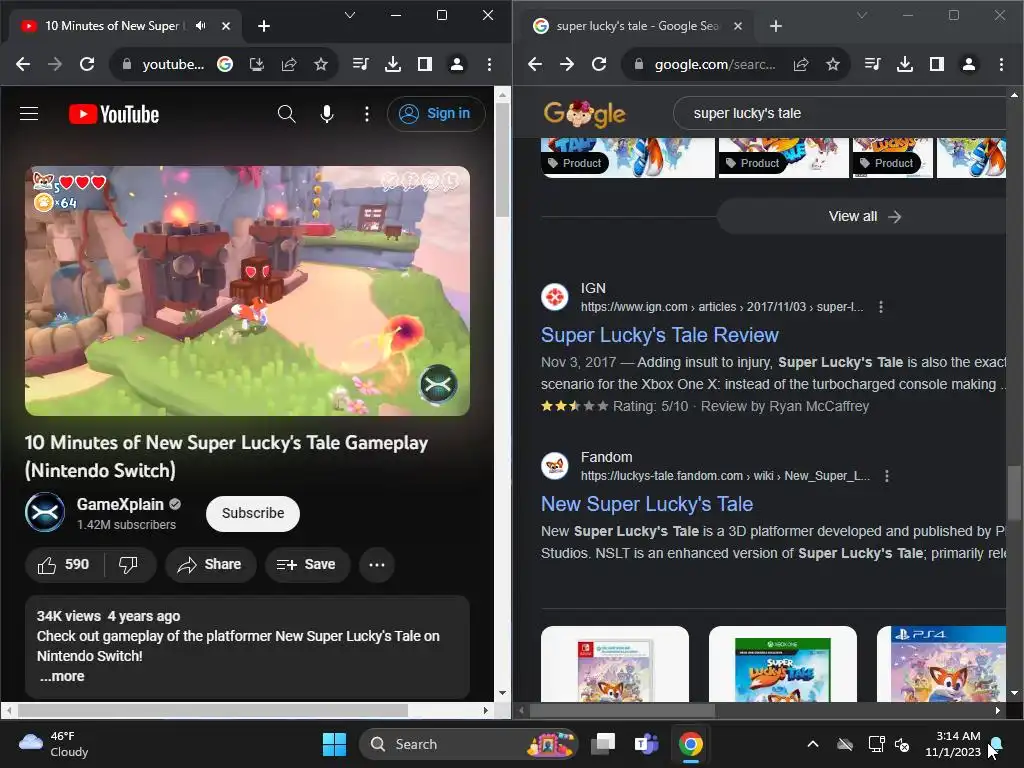This screenshot has height=768, width=1024.
Task: Reload the YouTube page
Action: (87, 64)
